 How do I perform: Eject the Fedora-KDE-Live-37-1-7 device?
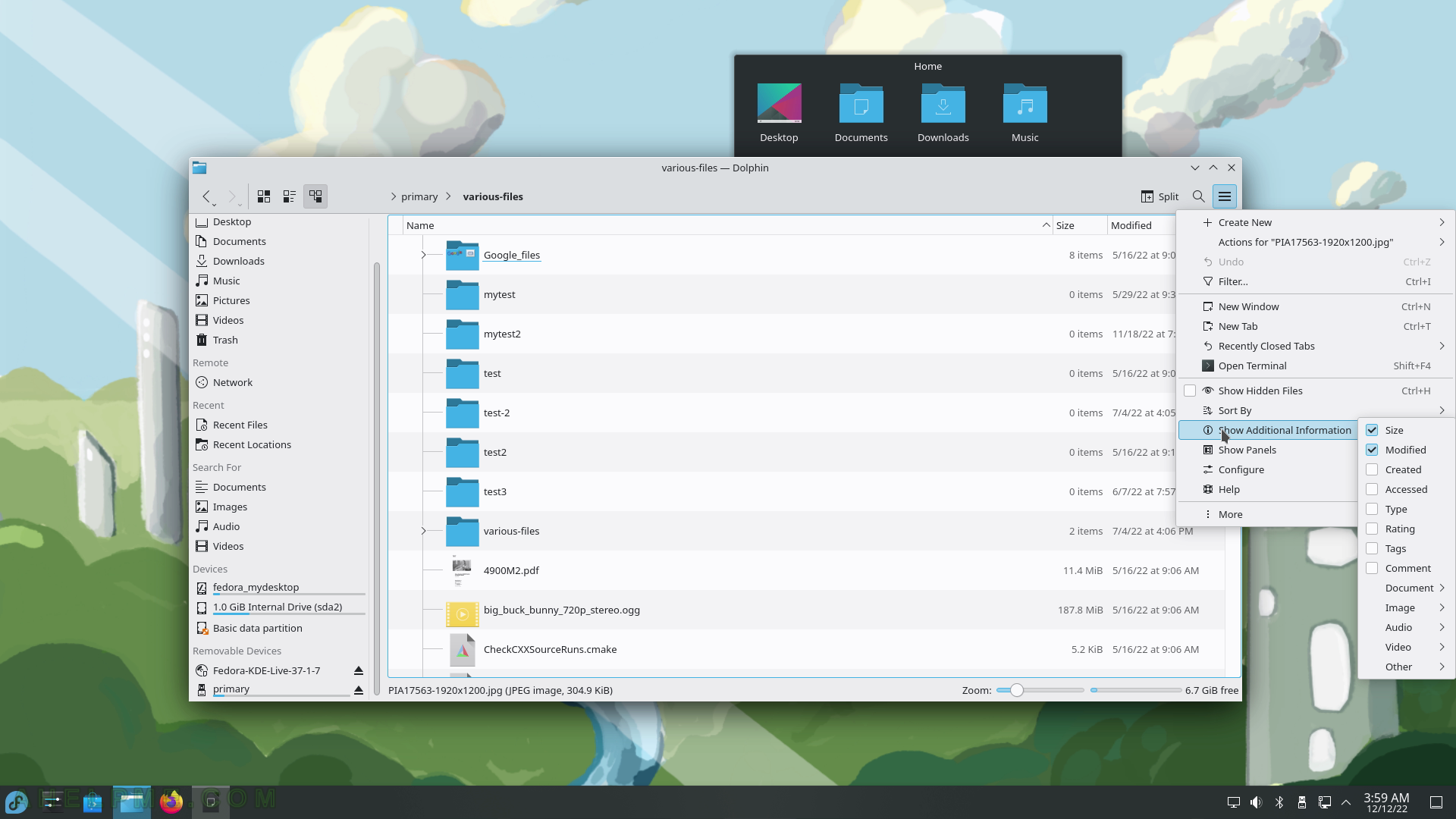point(359,670)
